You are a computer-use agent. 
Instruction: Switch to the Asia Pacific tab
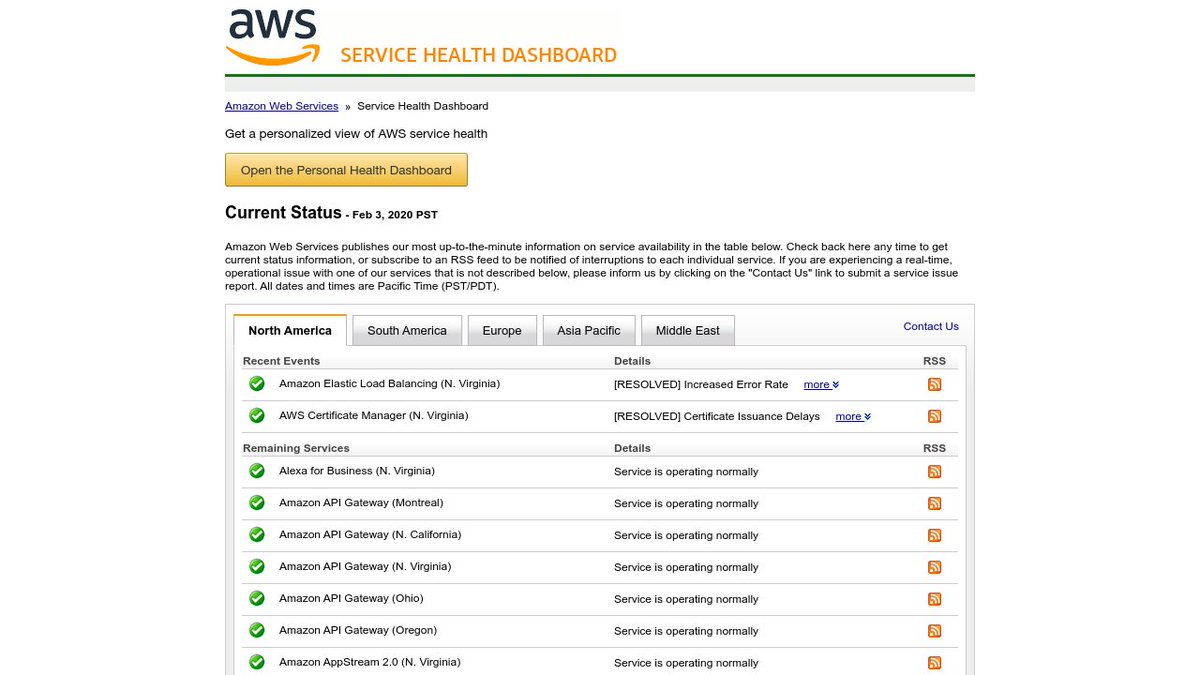point(589,331)
